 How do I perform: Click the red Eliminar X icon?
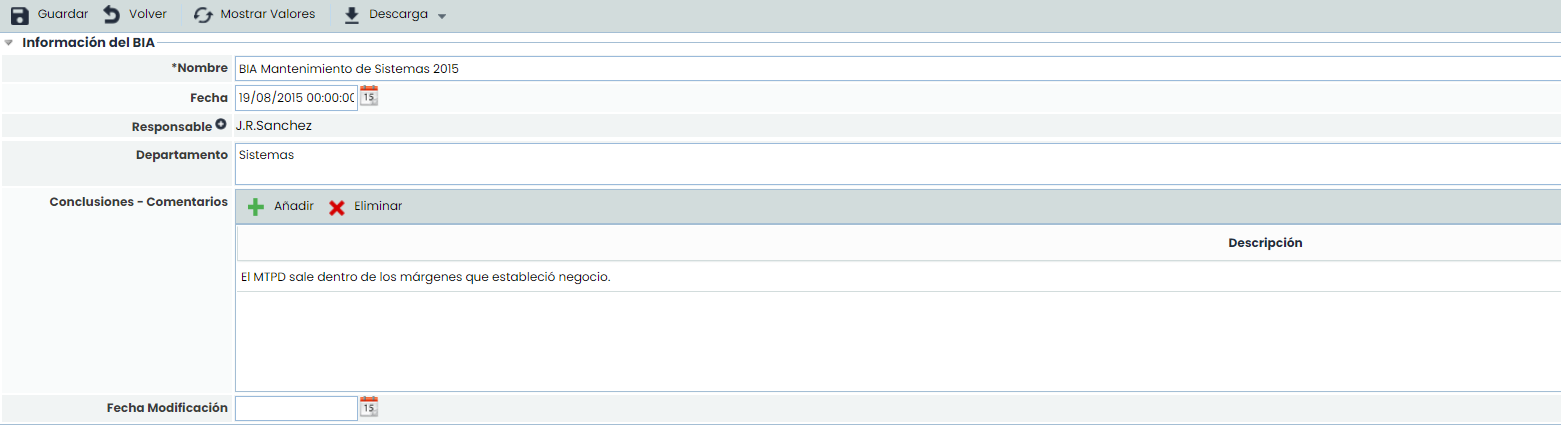337,207
